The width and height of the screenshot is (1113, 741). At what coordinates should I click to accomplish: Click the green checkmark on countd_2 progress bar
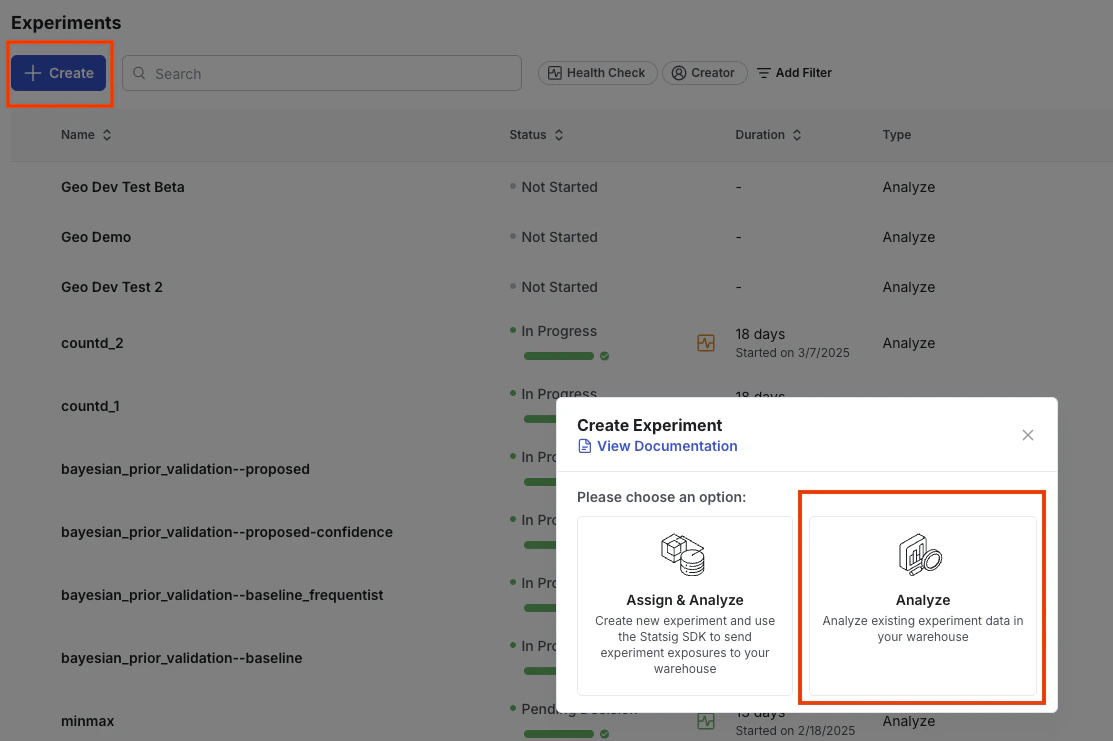[x=603, y=356]
